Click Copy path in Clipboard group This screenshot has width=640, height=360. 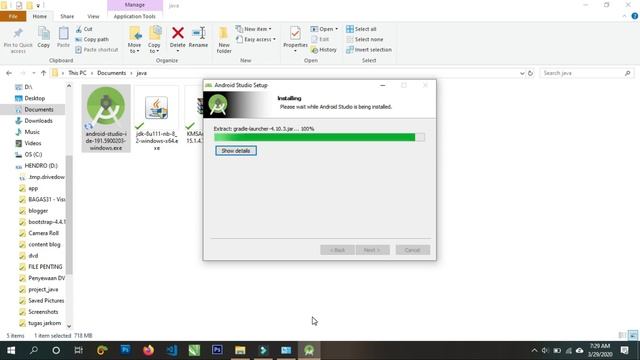[92, 40]
